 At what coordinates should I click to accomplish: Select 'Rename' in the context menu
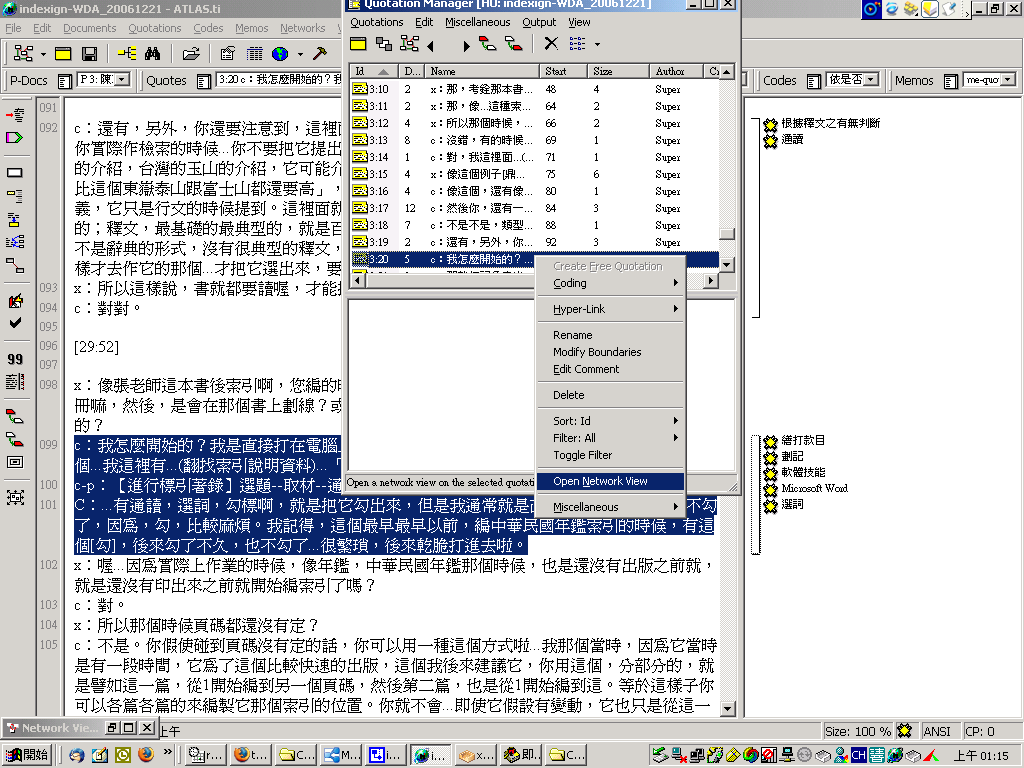[x=610, y=335]
